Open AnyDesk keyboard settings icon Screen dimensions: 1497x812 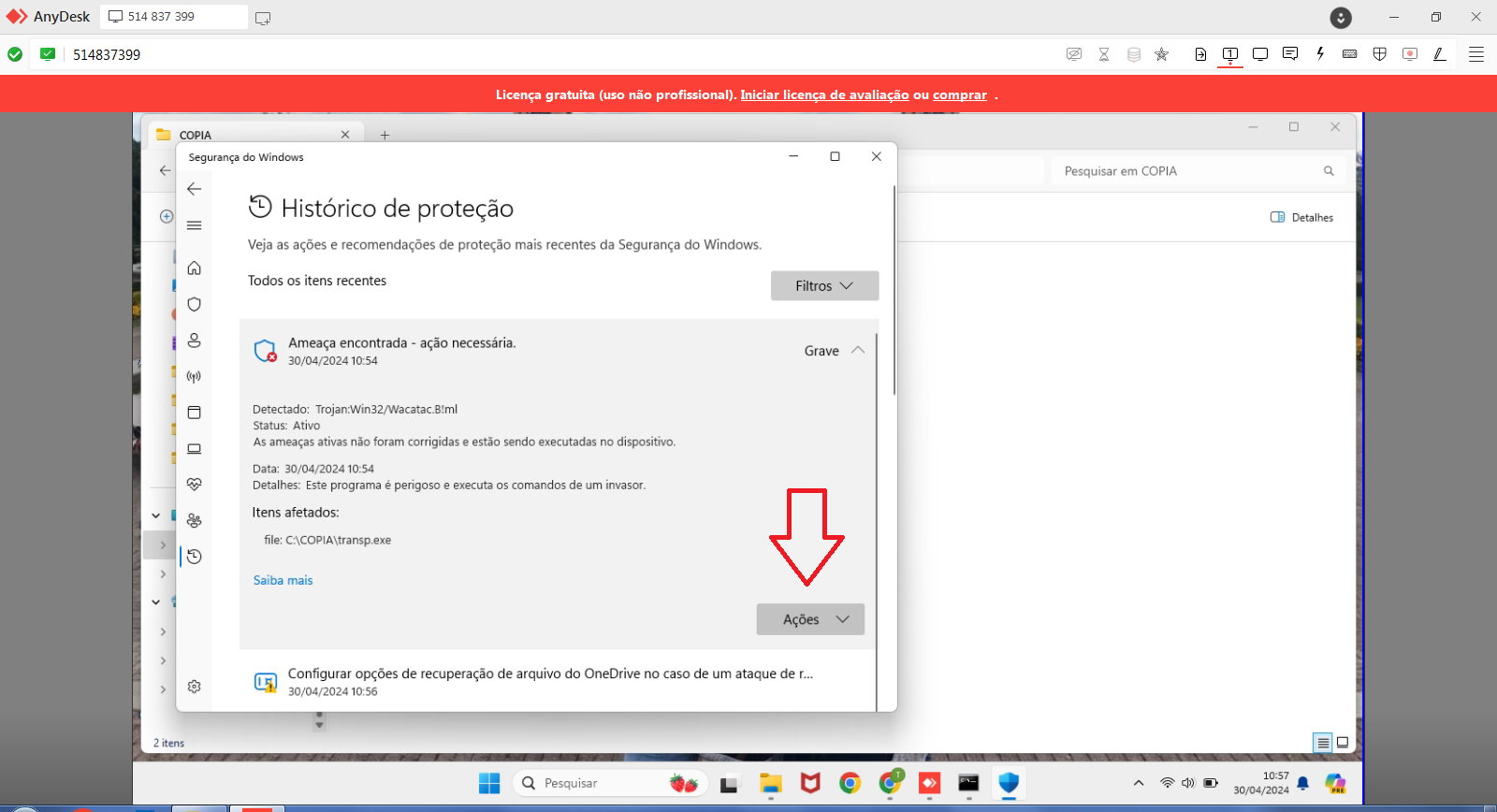(x=1350, y=54)
